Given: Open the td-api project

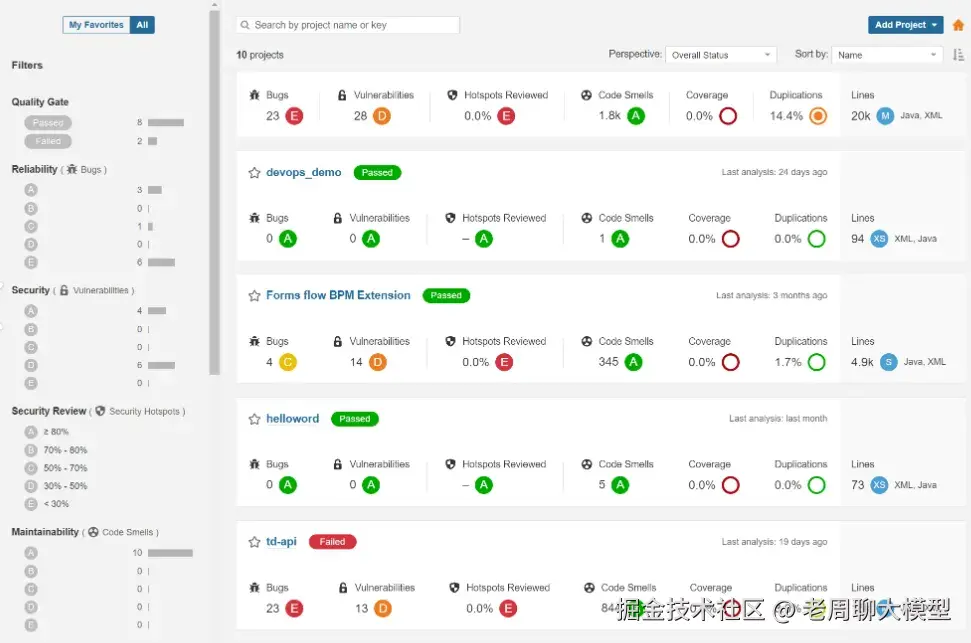Looking at the screenshot, I should tap(281, 541).
